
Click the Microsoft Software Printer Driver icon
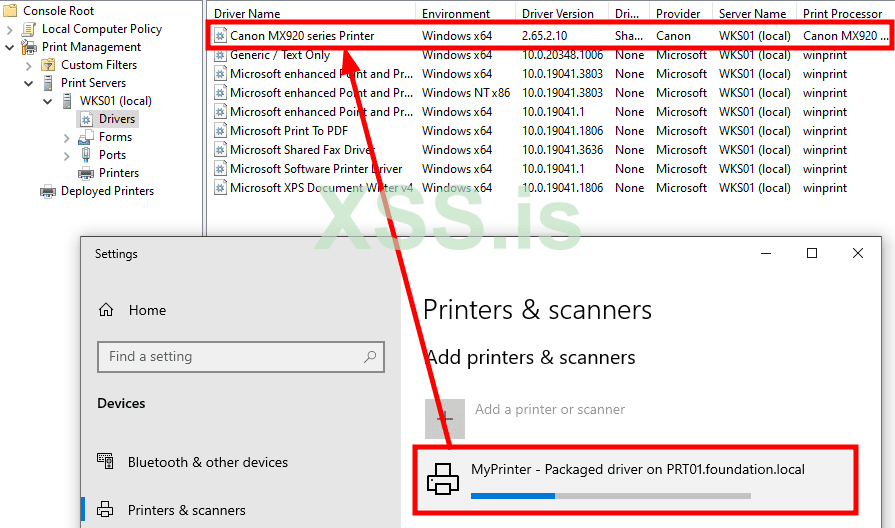(220, 169)
